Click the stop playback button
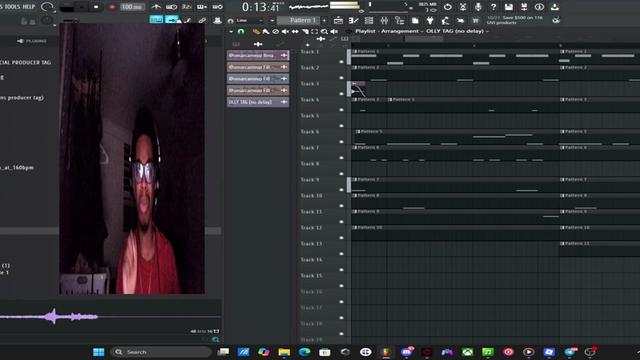640x360 pixels. coord(96,7)
